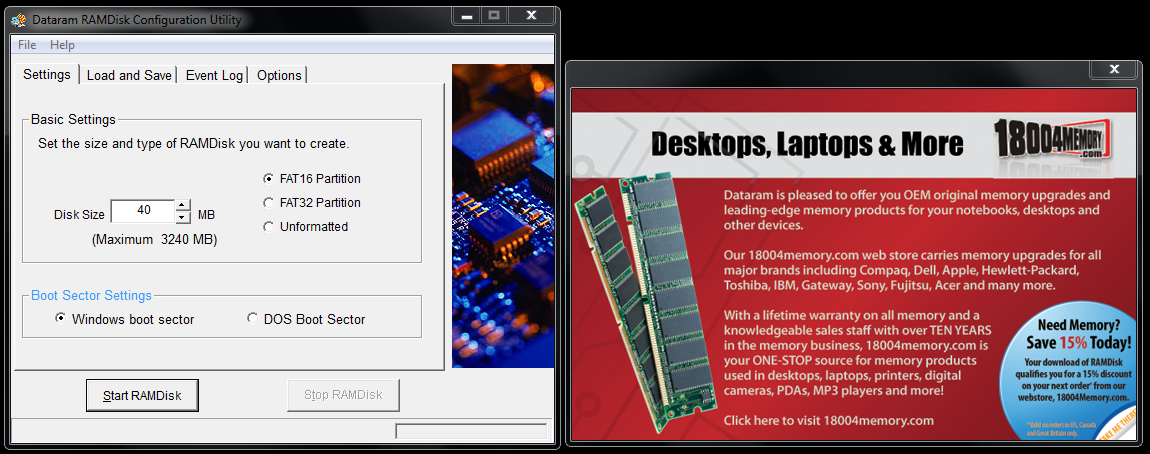The width and height of the screenshot is (1150, 454).
Task: Click the 18004MEMORY.com logo in ad
Action: (1054, 140)
